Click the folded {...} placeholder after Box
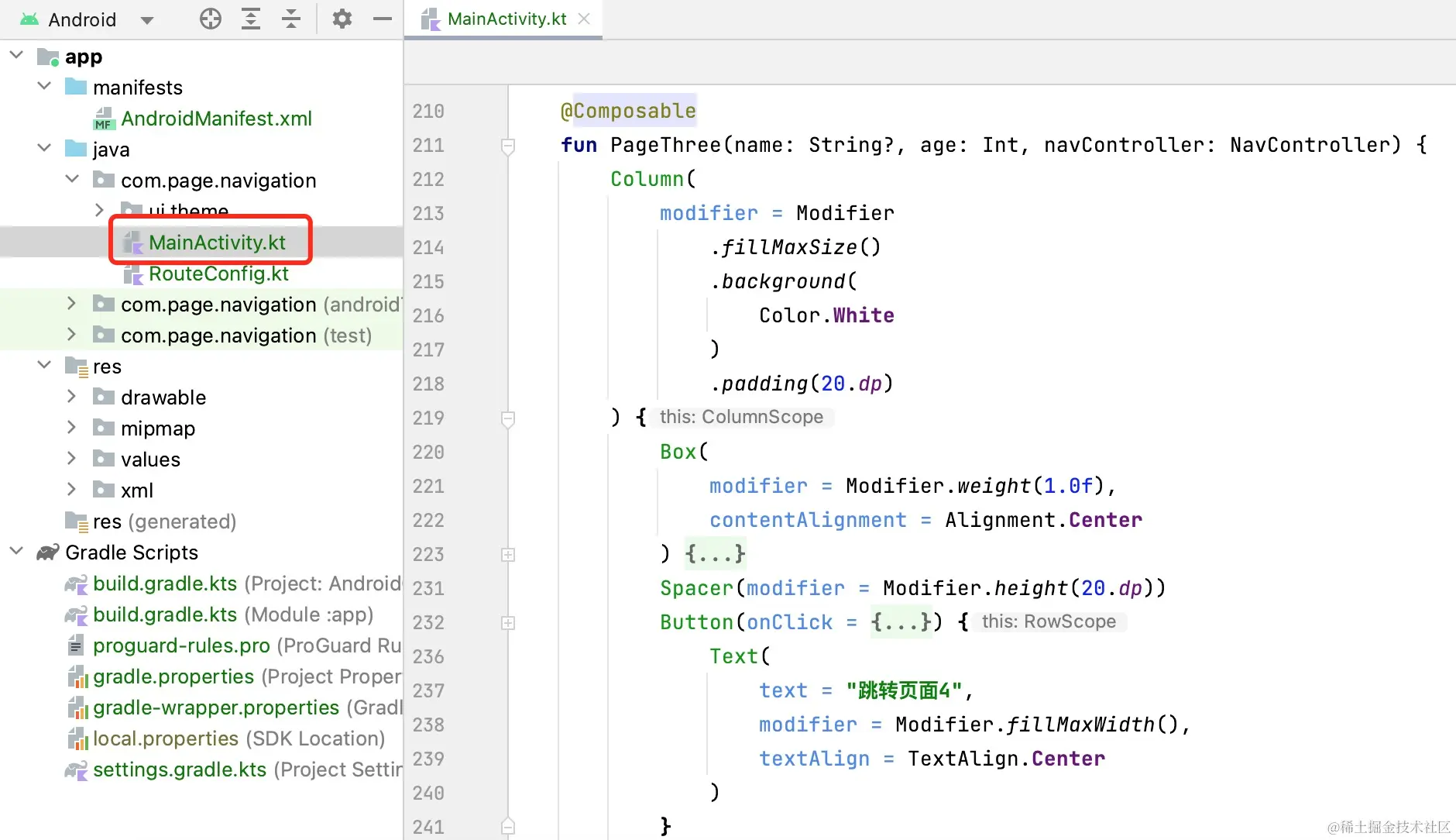1456x840 pixels. (716, 554)
